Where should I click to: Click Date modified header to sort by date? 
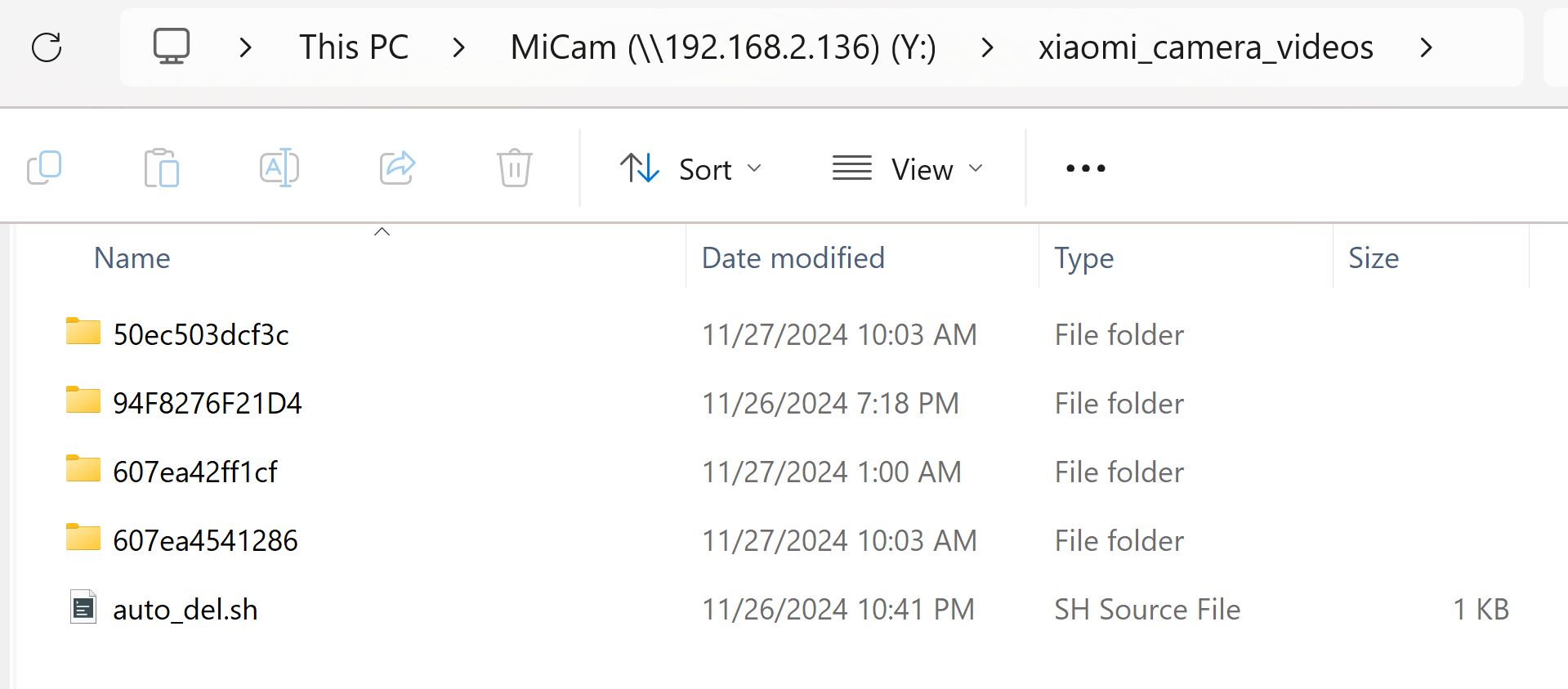pos(793,257)
